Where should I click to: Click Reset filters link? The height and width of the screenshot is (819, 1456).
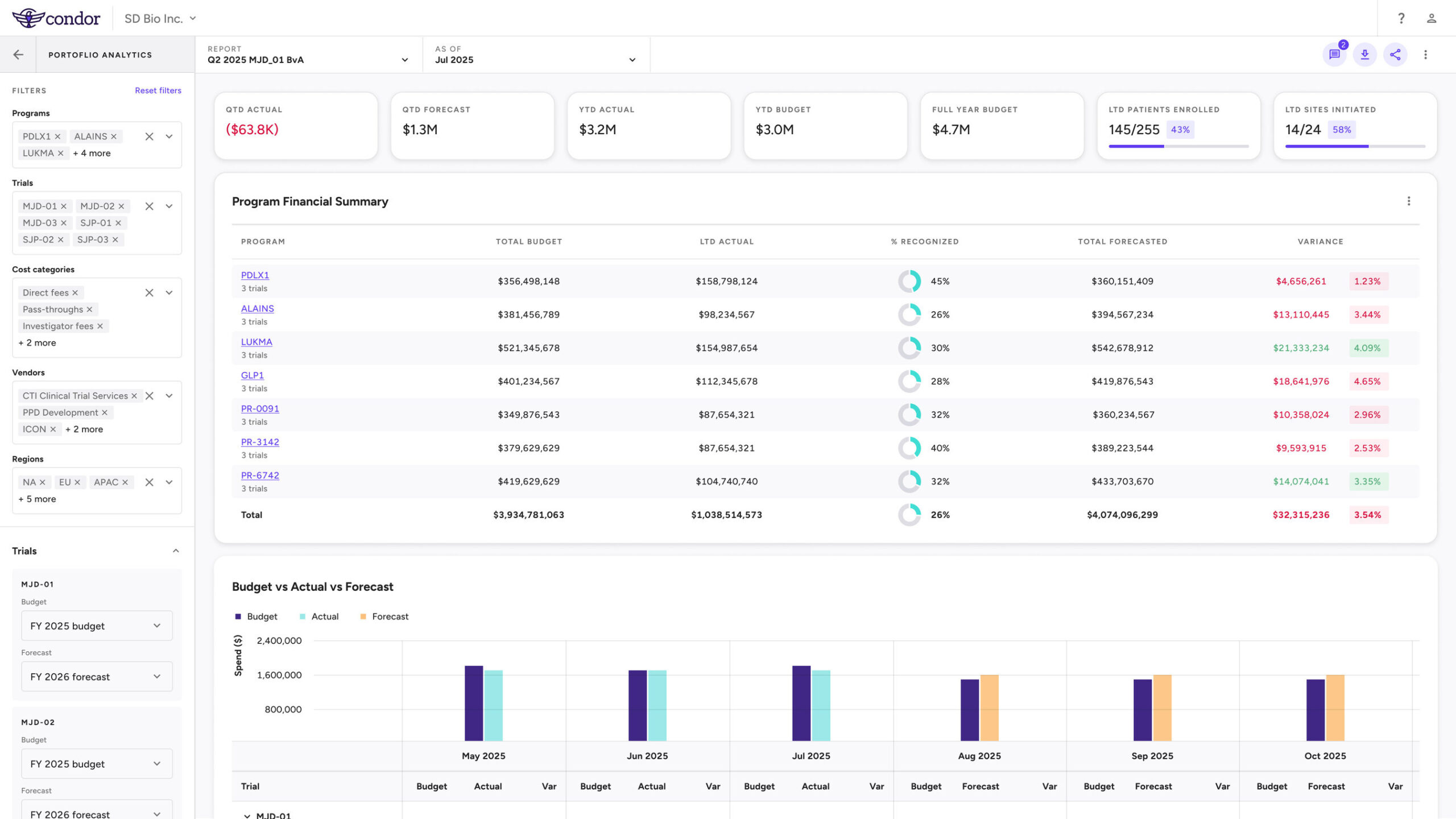[158, 90]
